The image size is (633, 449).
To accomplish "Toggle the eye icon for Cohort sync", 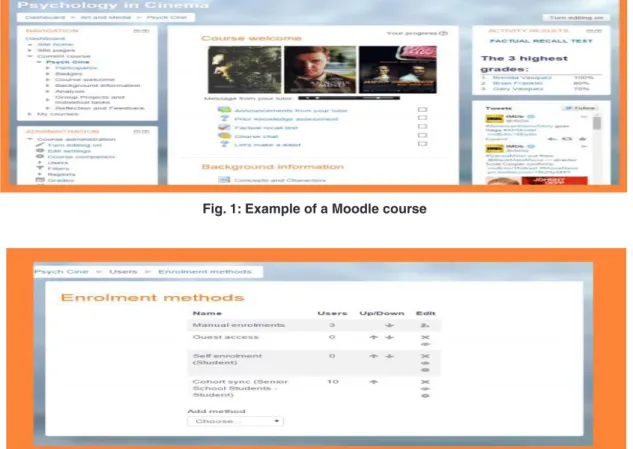I will click(x=425, y=389).
